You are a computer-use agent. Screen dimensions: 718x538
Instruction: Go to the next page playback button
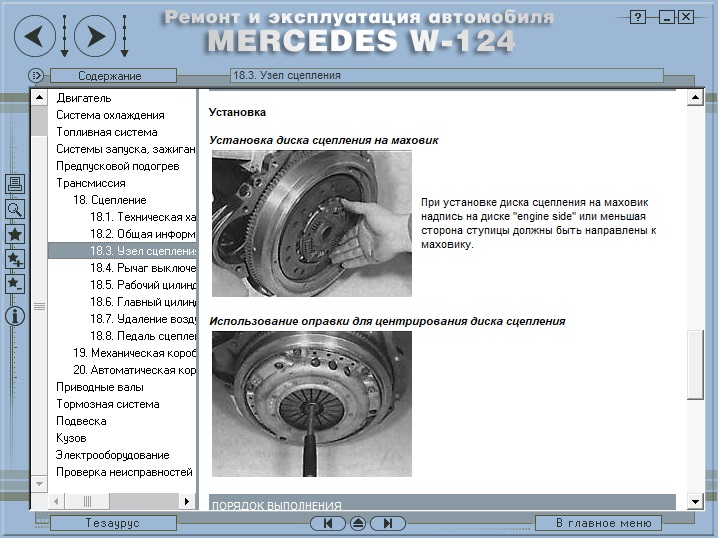pyautogui.click(x=388, y=523)
